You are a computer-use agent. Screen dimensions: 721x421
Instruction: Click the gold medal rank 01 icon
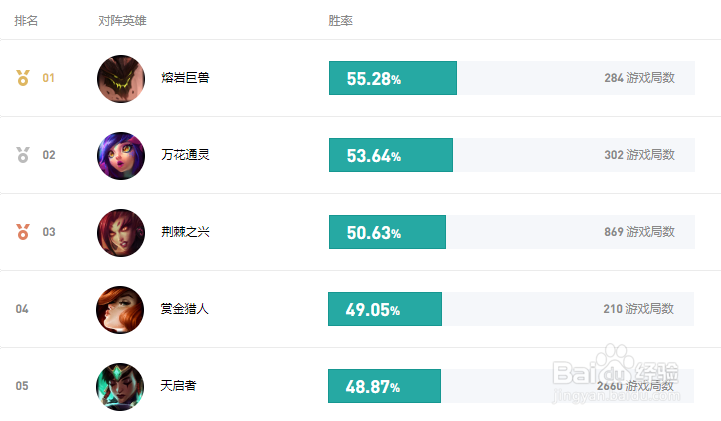[x=23, y=78]
